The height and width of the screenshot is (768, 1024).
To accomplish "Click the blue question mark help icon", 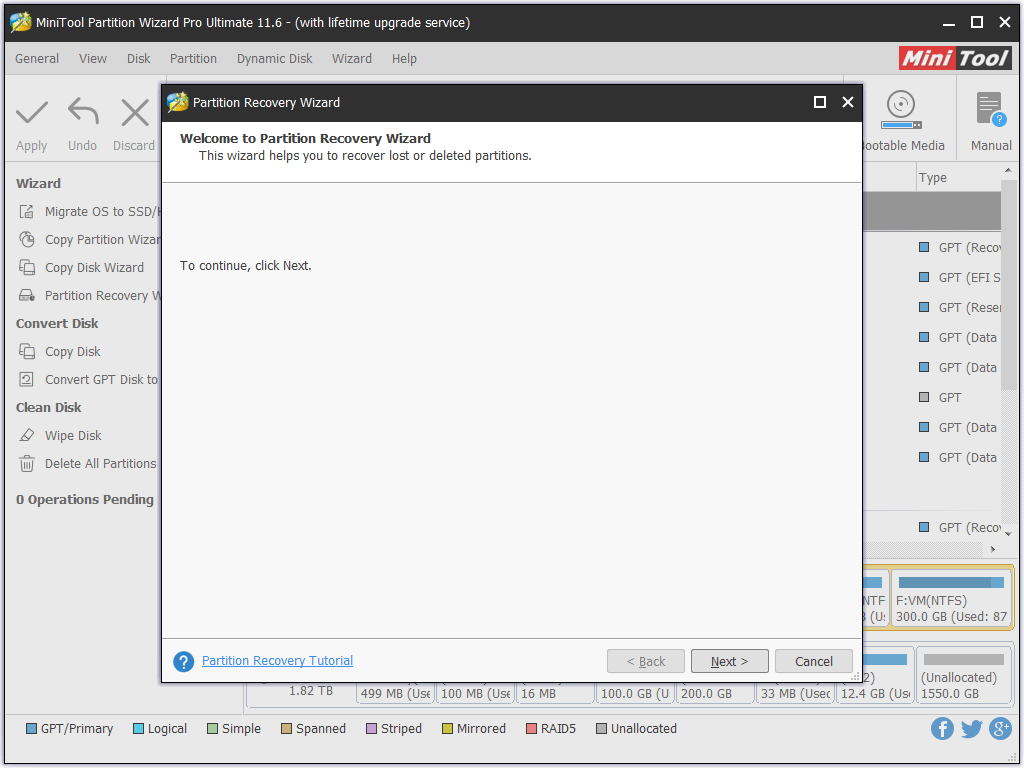I will [x=184, y=662].
